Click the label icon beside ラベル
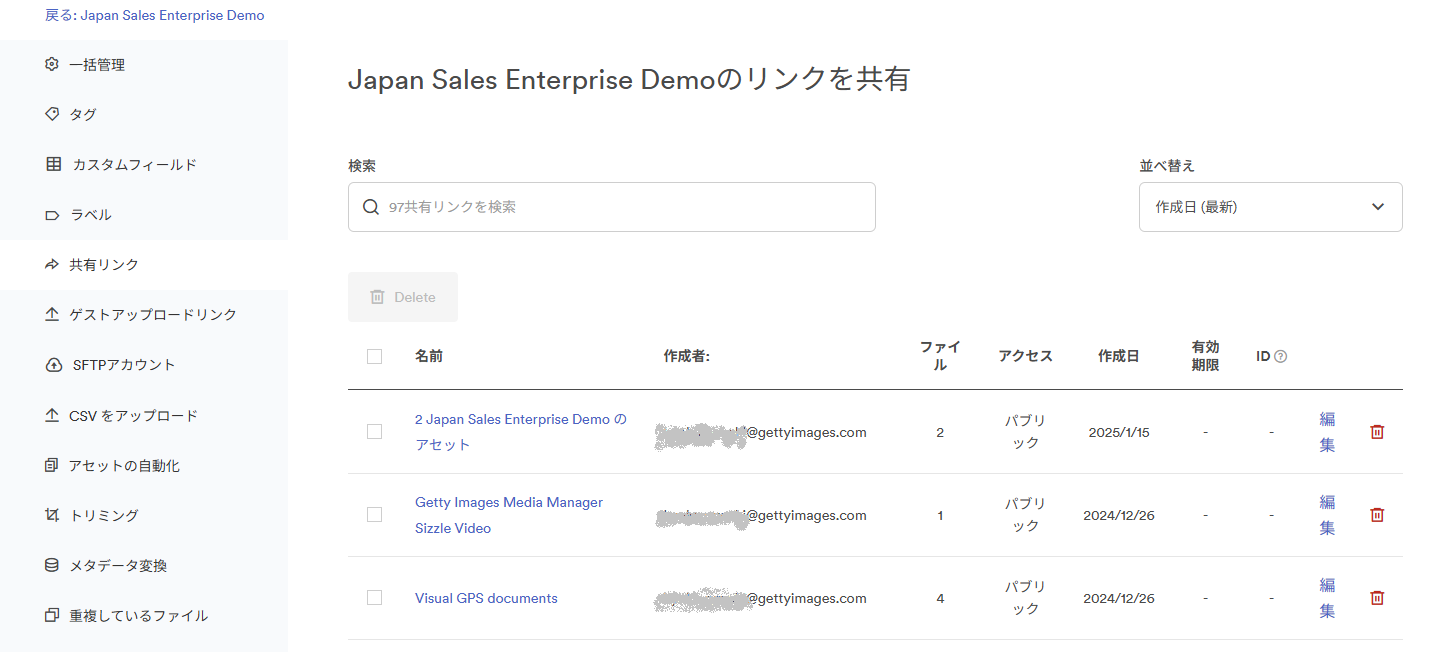Screen dimensions: 1435x652 52,215
